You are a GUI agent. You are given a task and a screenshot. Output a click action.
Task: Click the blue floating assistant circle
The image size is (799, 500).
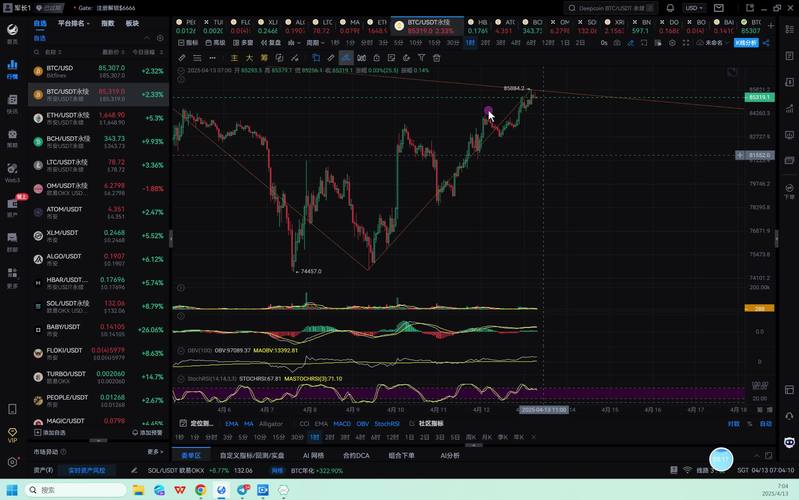(x=721, y=459)
